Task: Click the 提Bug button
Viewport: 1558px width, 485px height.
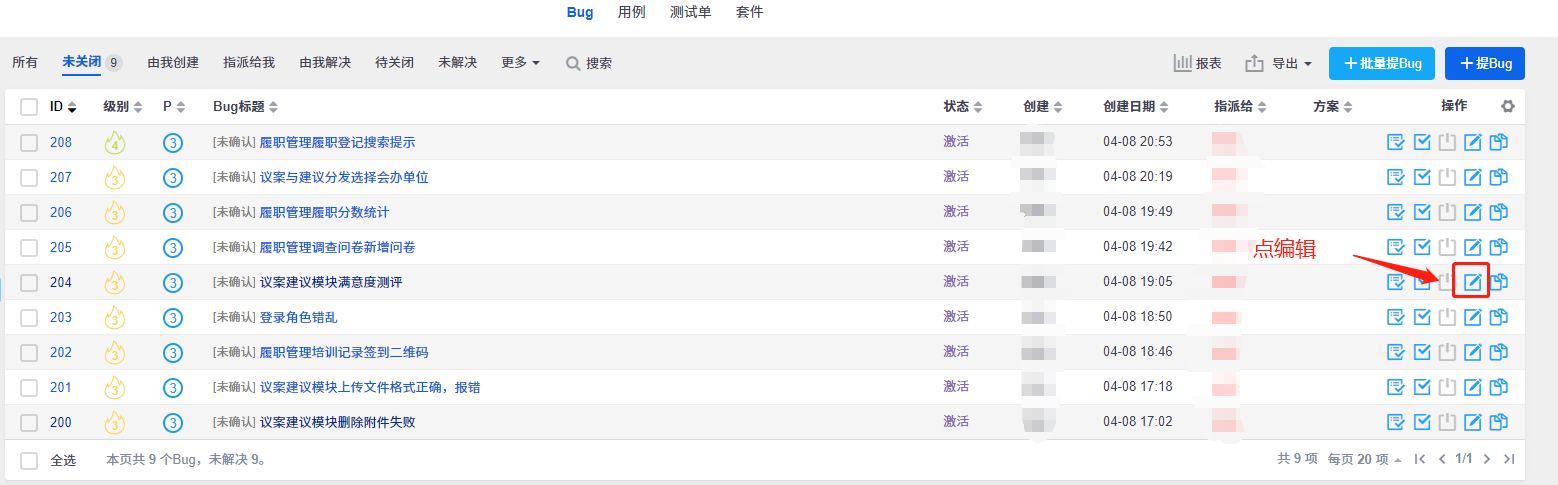Action: point(1485,63)
